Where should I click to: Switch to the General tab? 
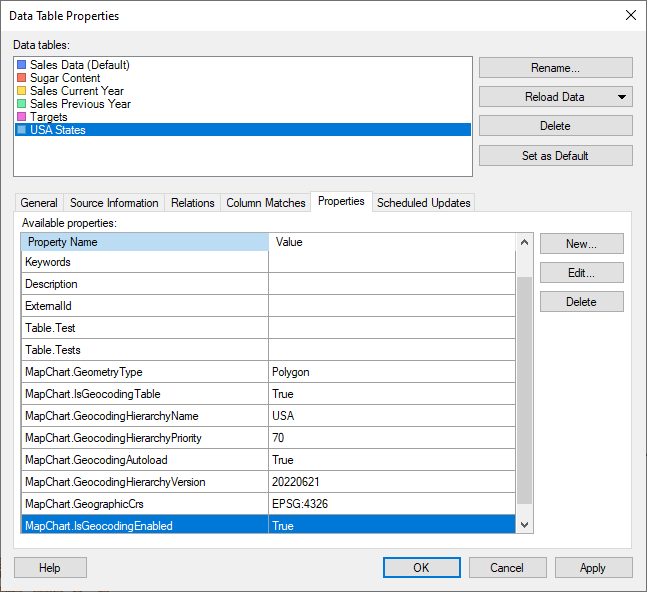(39, 203)
